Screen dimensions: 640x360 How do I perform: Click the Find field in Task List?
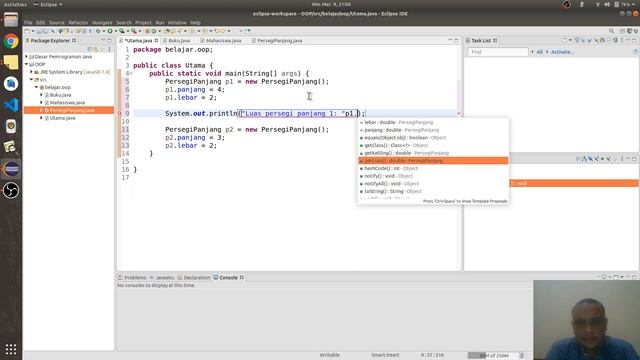498,52
